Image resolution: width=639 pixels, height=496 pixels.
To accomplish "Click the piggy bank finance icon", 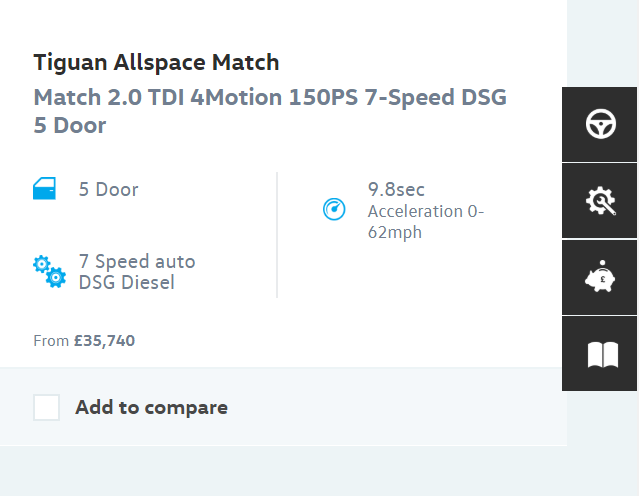I will point(600,278).
